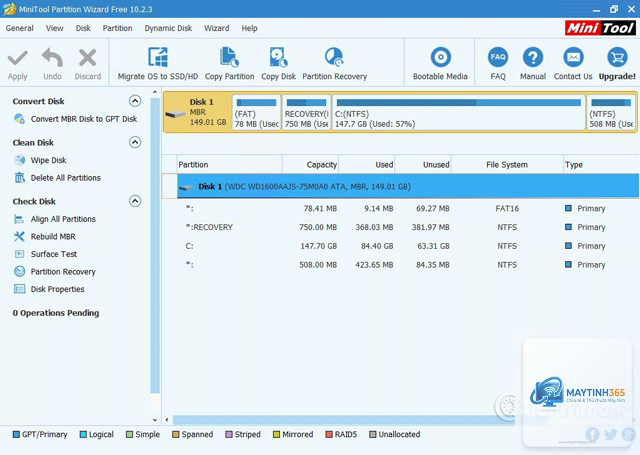This screenshot has width=640, height=455.
Task: Click the Discard X icon
Action: (87, 58)
